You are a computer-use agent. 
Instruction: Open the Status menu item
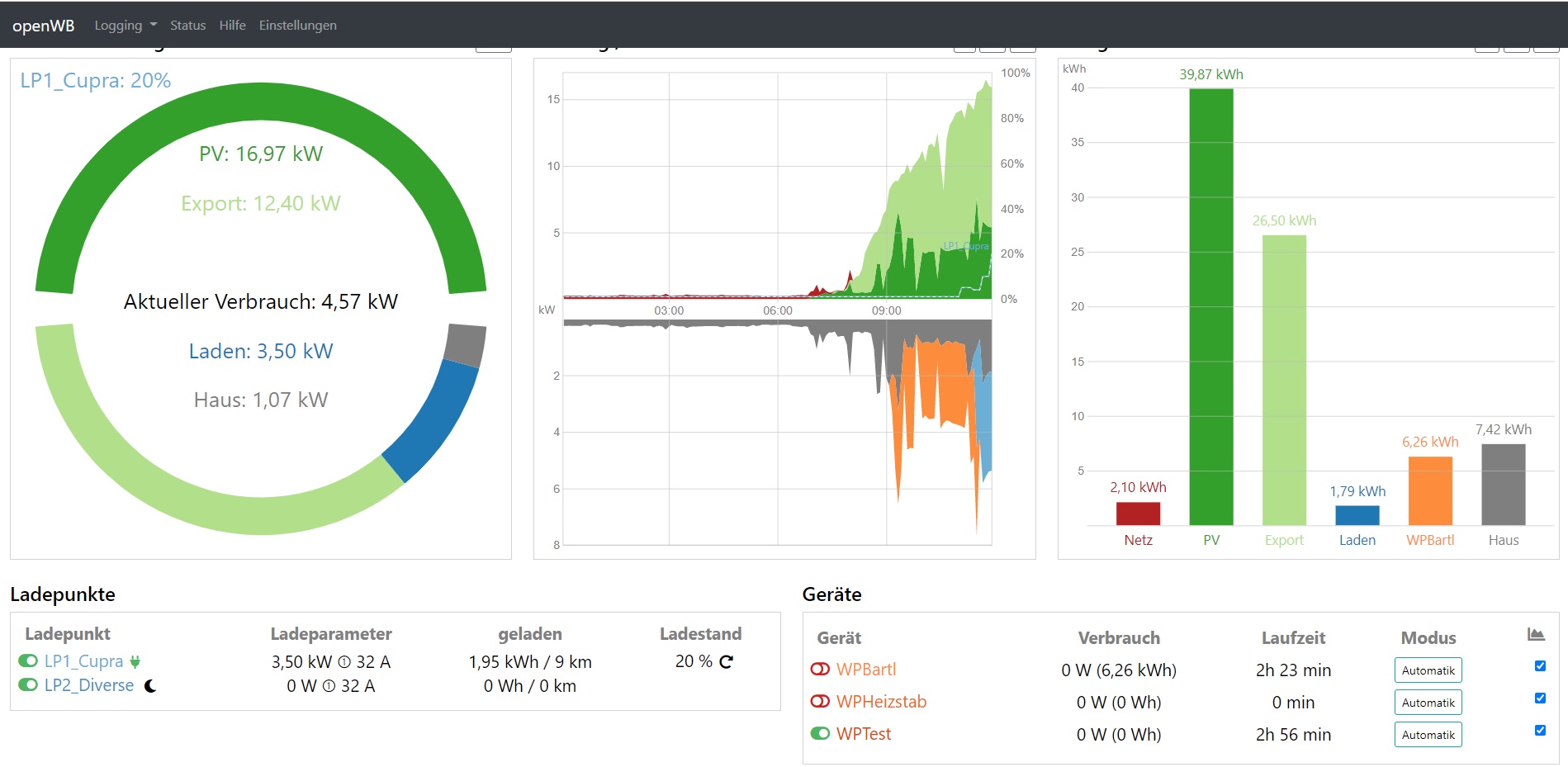[187, 26]
